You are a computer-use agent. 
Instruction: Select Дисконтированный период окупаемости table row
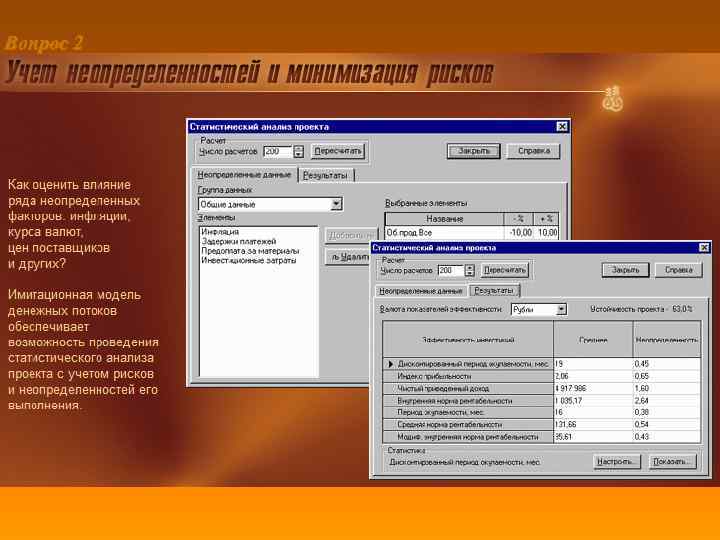coord(541,364)
